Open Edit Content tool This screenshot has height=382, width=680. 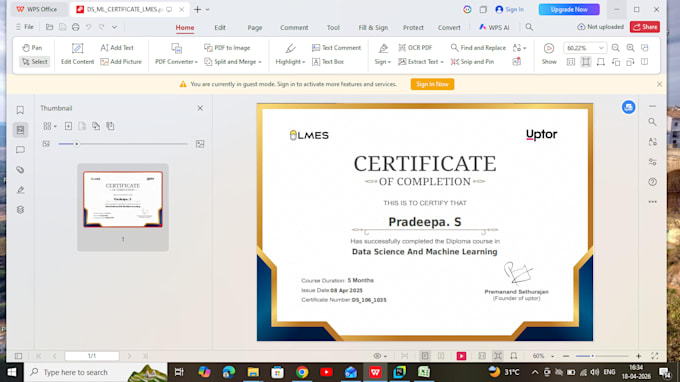(77, 54)
